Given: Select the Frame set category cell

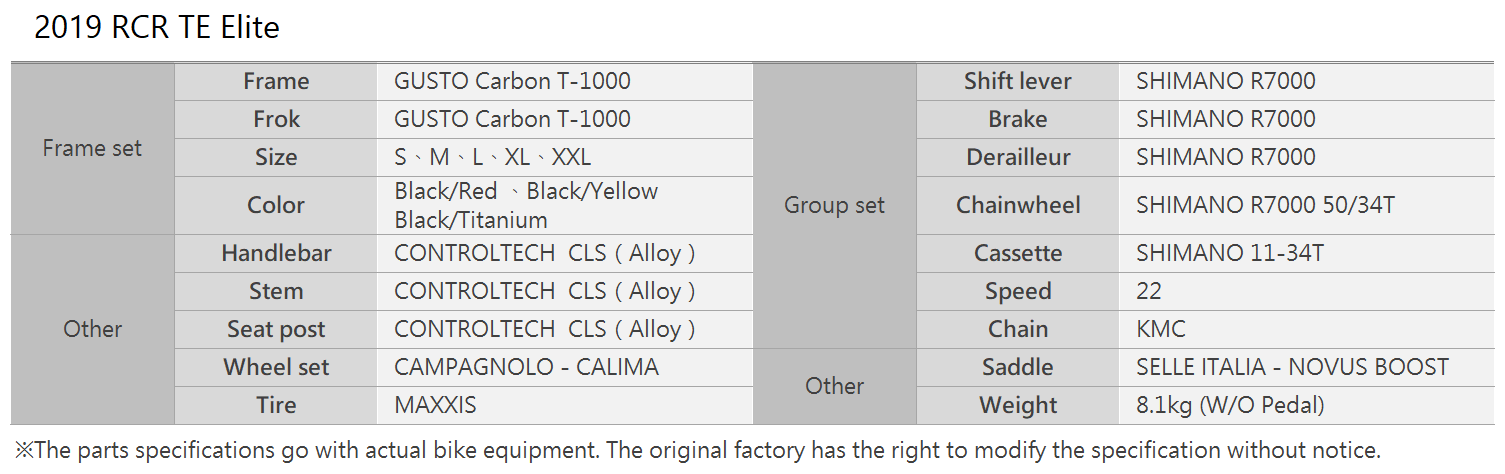Looking at the screenshot, I should pos(93,148).
